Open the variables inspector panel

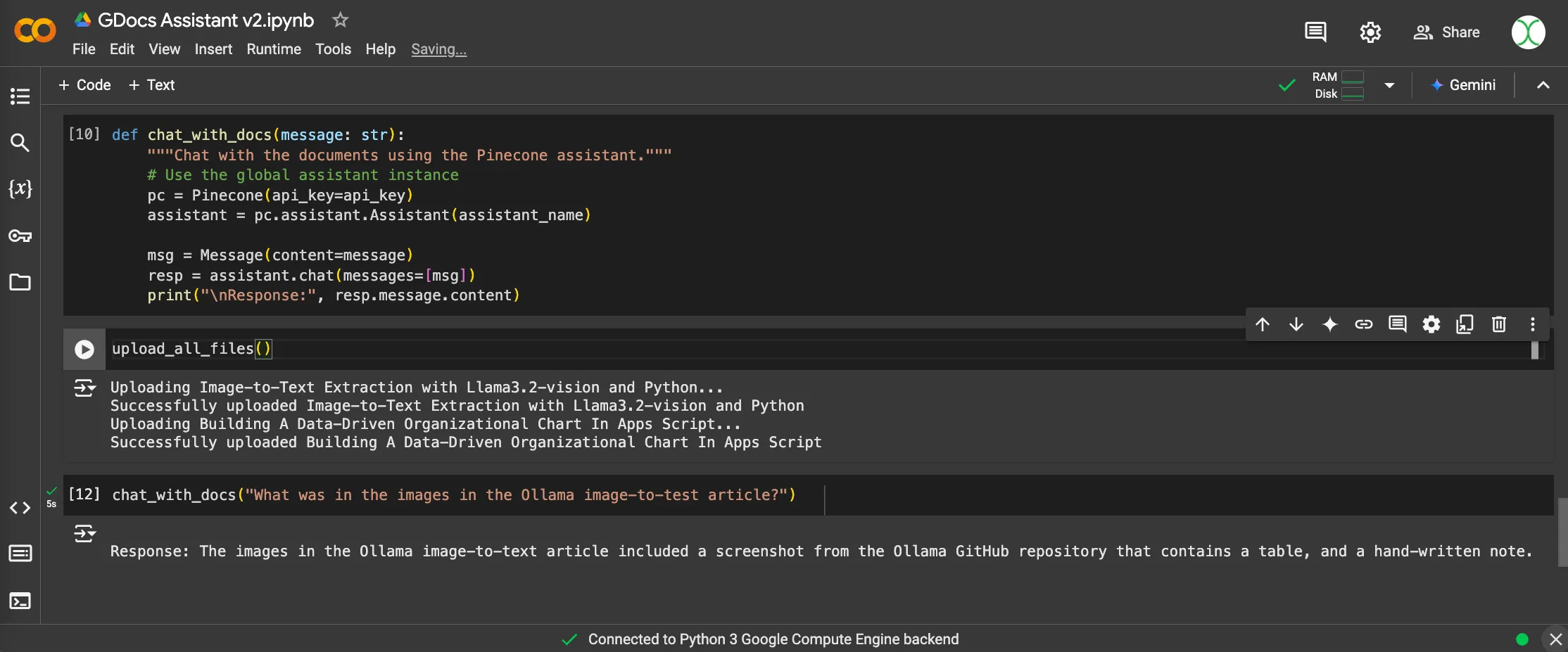pos(20,188)
